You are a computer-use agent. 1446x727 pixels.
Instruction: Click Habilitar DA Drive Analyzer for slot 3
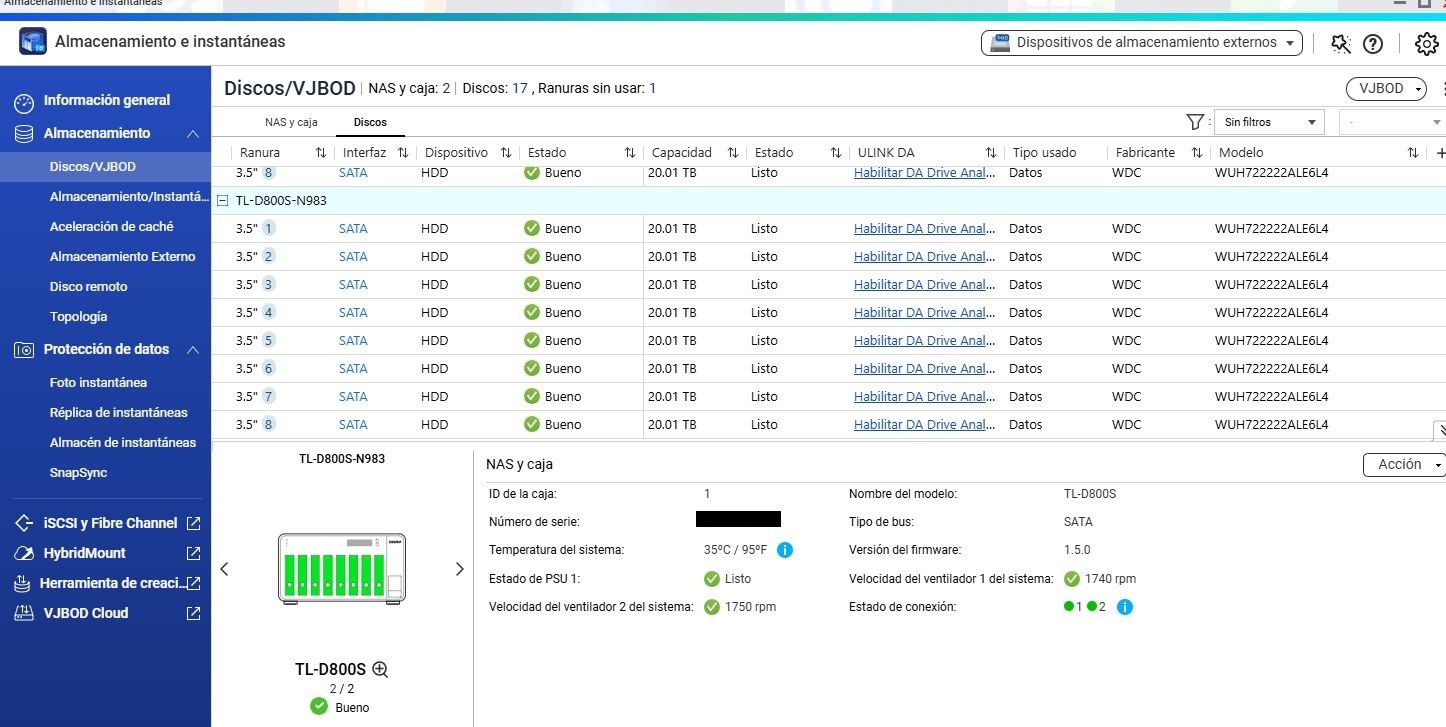point(924,285)
